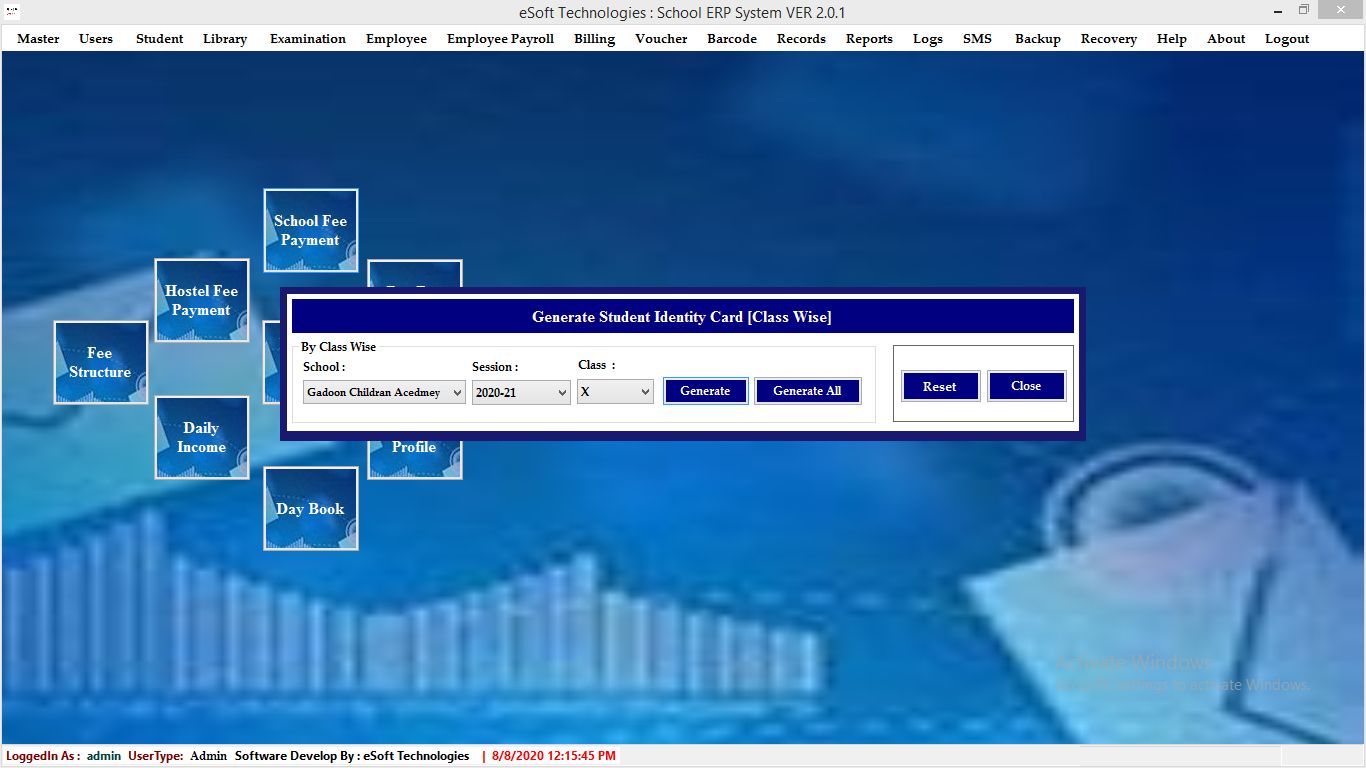Open the Day Book tile

(310, 508)
